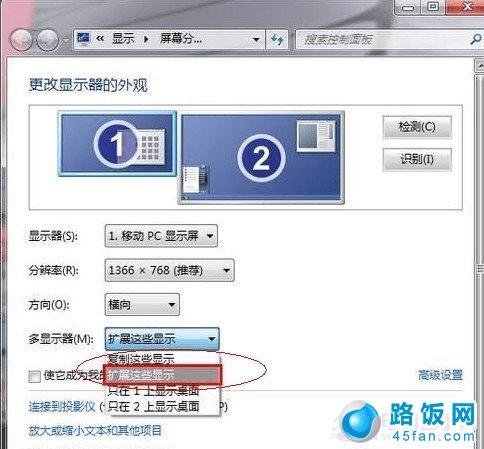Click the 识别(I) identify button

tap(417, 159)
